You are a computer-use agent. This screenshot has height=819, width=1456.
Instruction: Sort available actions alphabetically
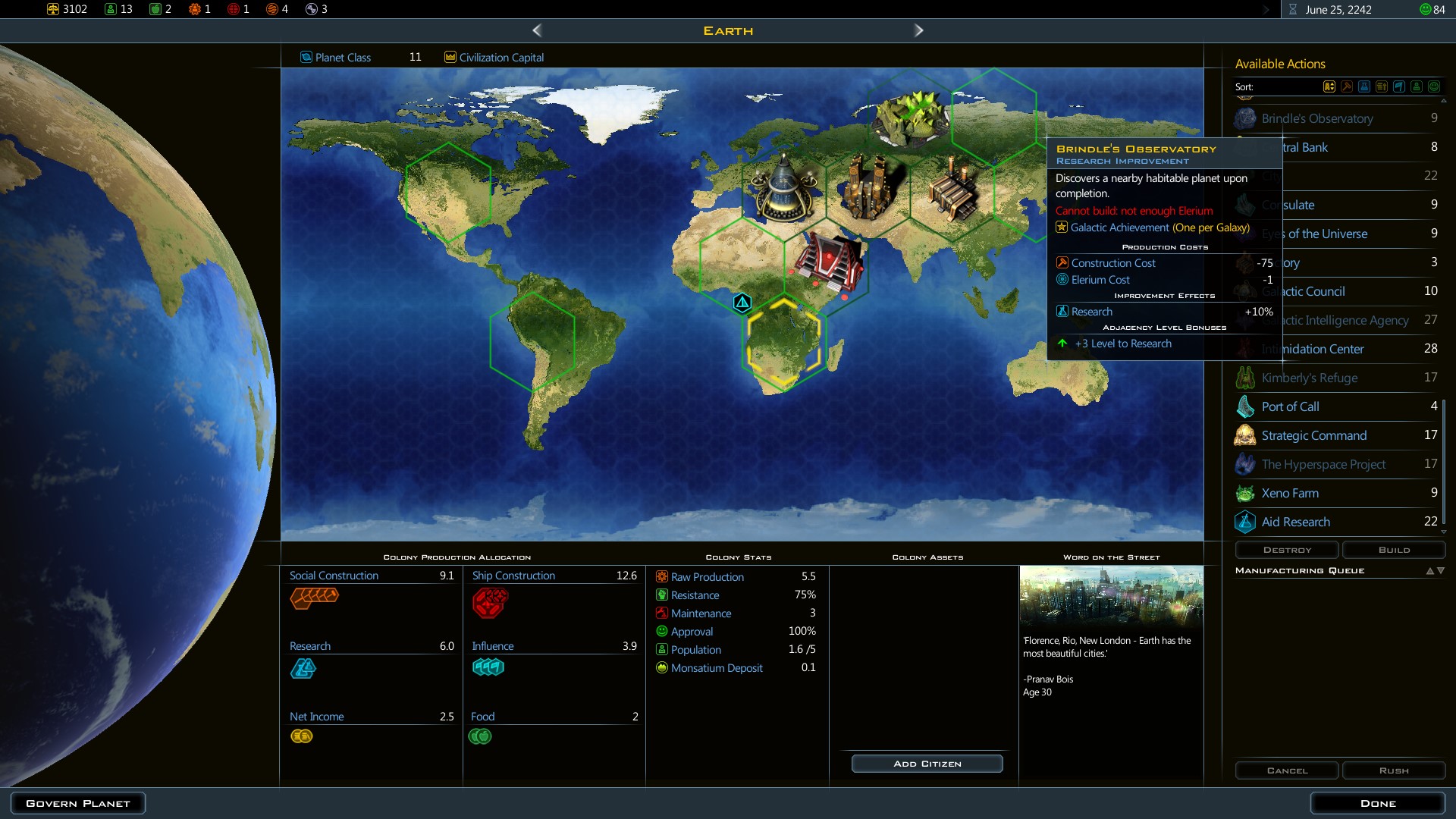[1329, 86]
